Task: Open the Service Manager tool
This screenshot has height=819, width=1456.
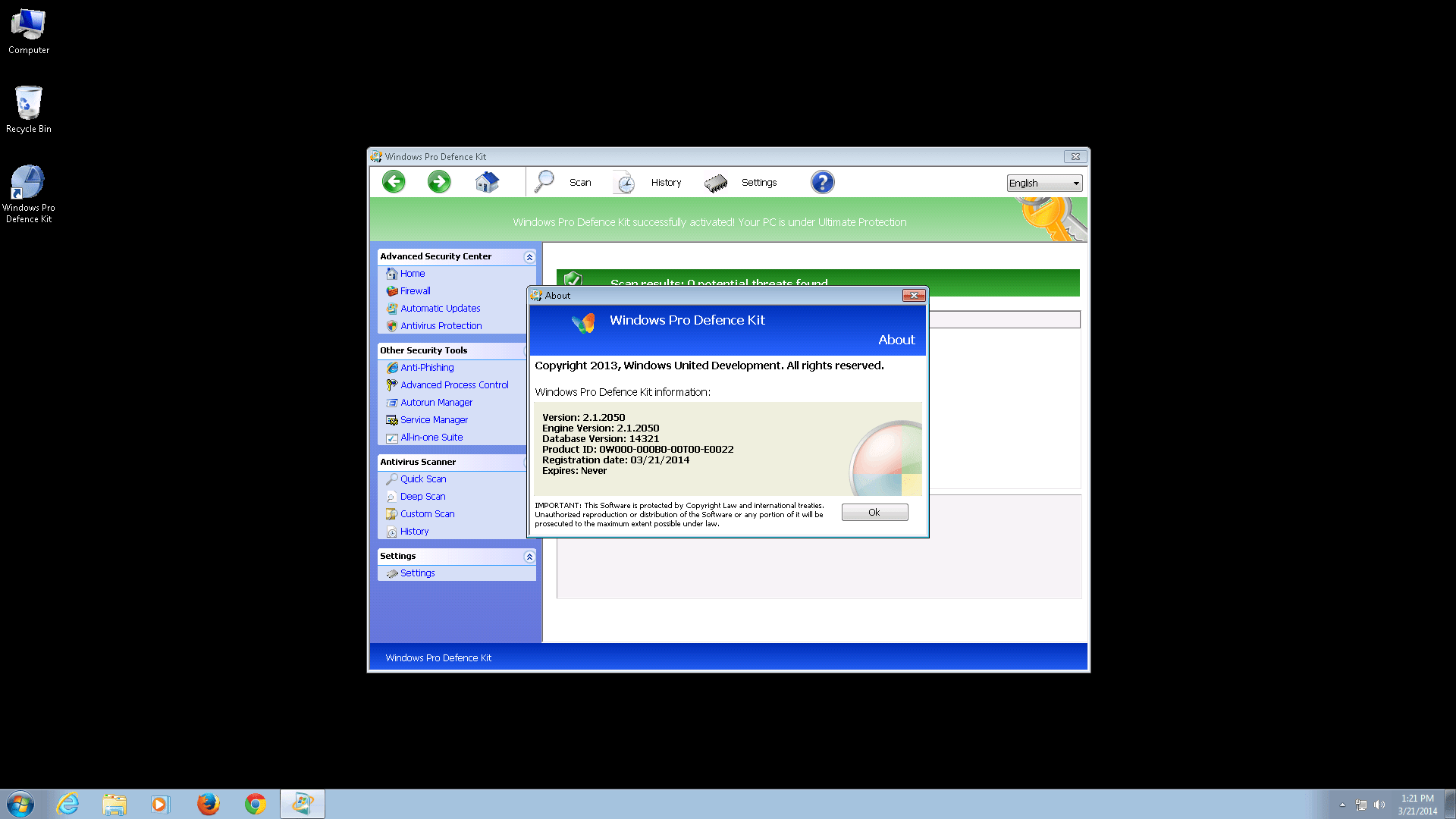Action: 434,420
